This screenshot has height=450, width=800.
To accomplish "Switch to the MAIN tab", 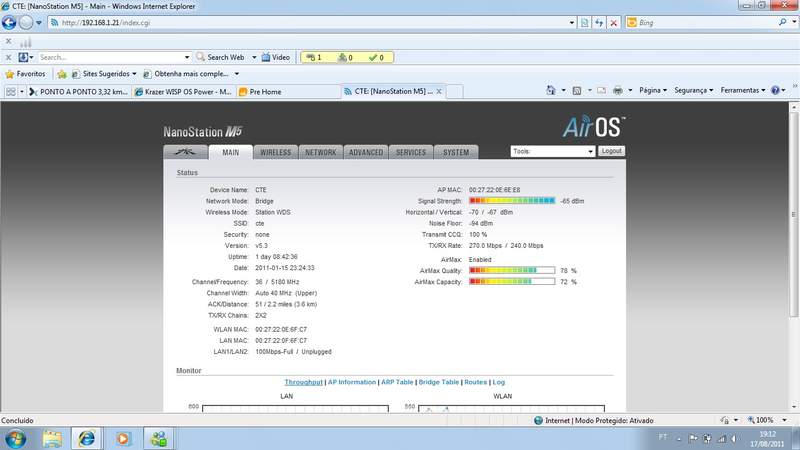I will click(x=231, y=152).
